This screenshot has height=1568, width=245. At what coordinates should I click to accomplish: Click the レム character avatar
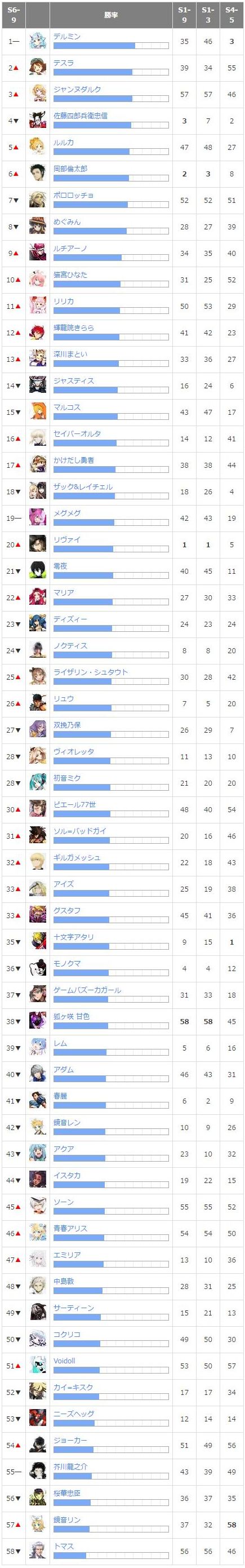(x=38, y=1048)
